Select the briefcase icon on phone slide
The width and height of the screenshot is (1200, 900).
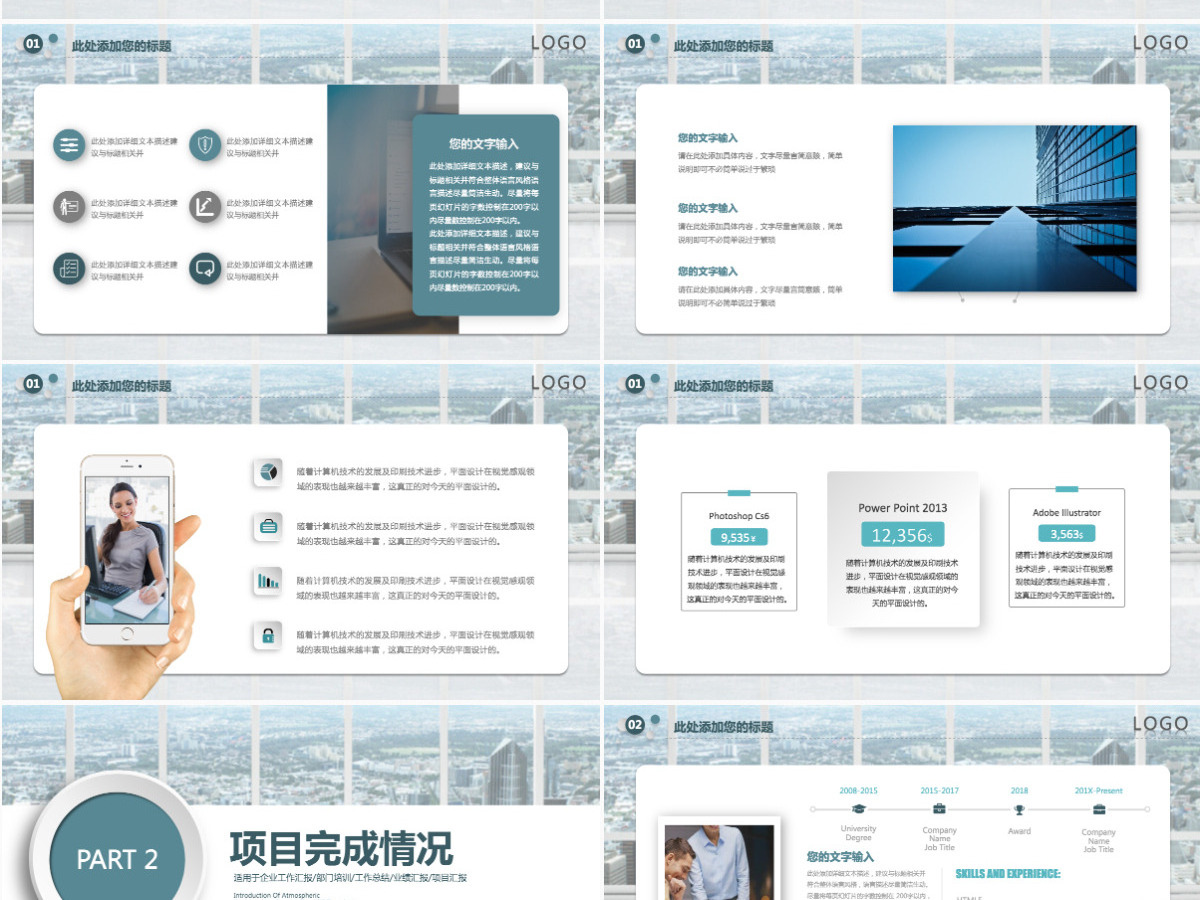(268, 527)
